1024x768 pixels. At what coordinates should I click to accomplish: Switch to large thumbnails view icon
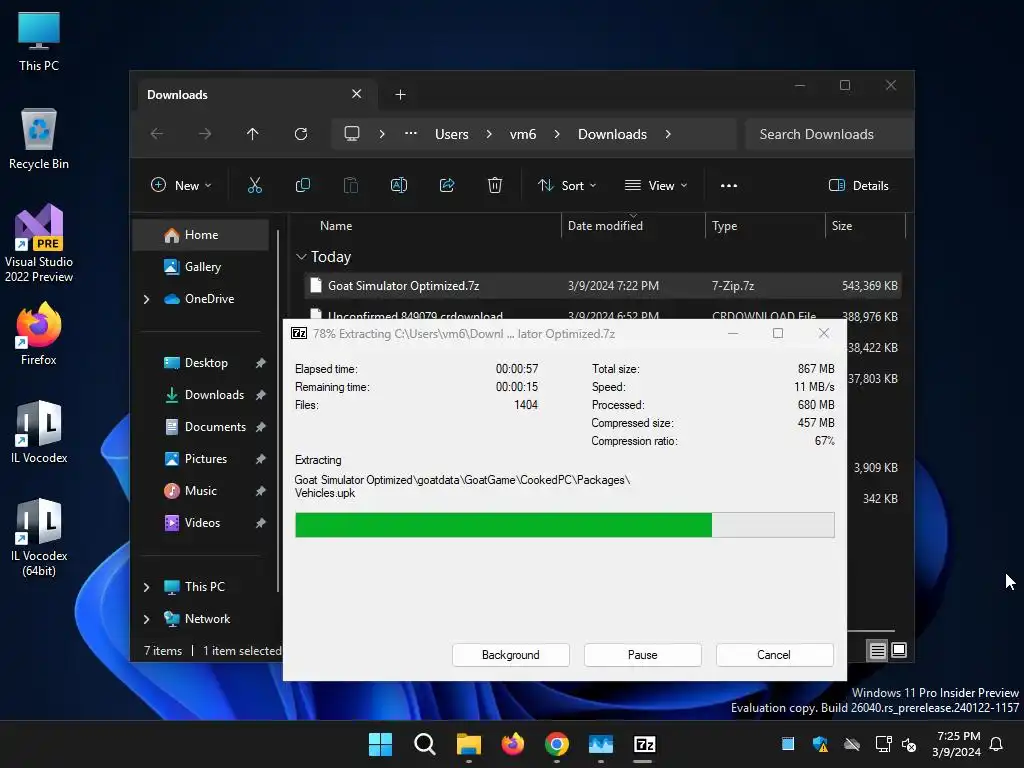[x=899, y=650]
